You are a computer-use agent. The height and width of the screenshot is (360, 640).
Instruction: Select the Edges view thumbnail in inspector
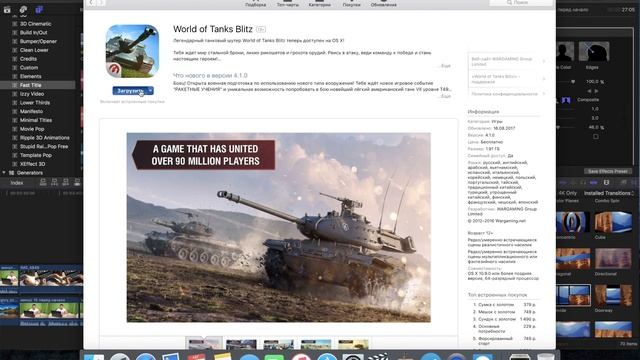click(x=593, y=51)
